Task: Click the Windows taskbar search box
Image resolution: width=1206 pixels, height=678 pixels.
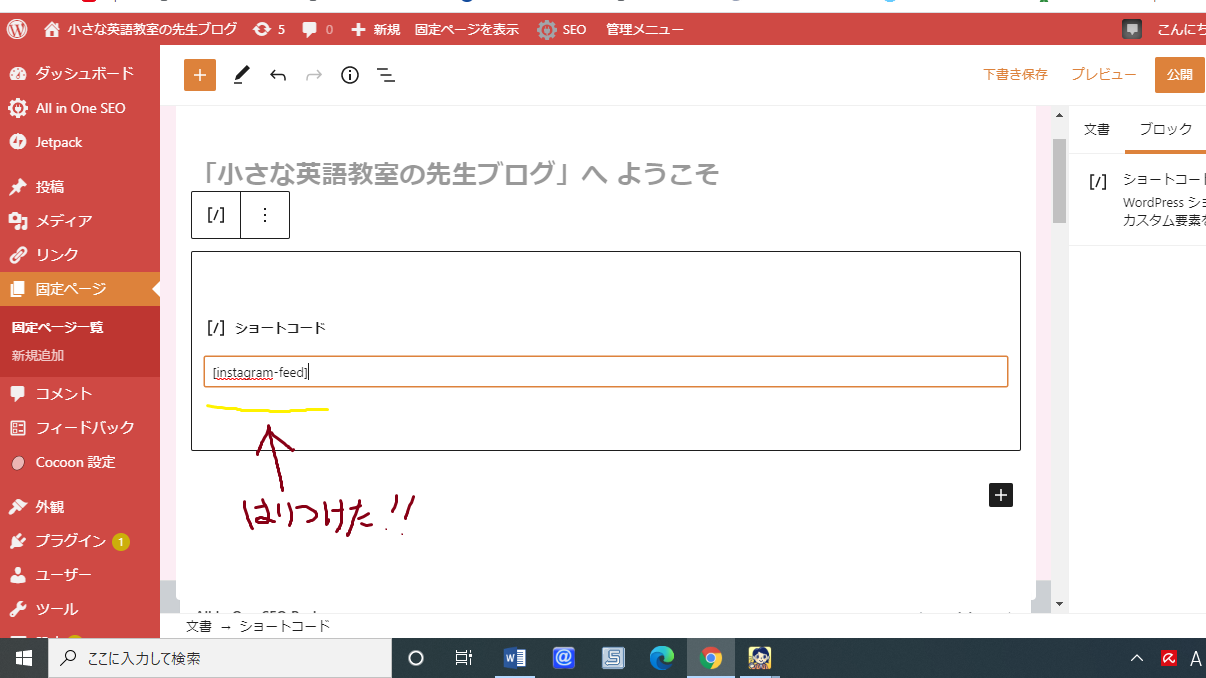Action: (x=220, y=658)
